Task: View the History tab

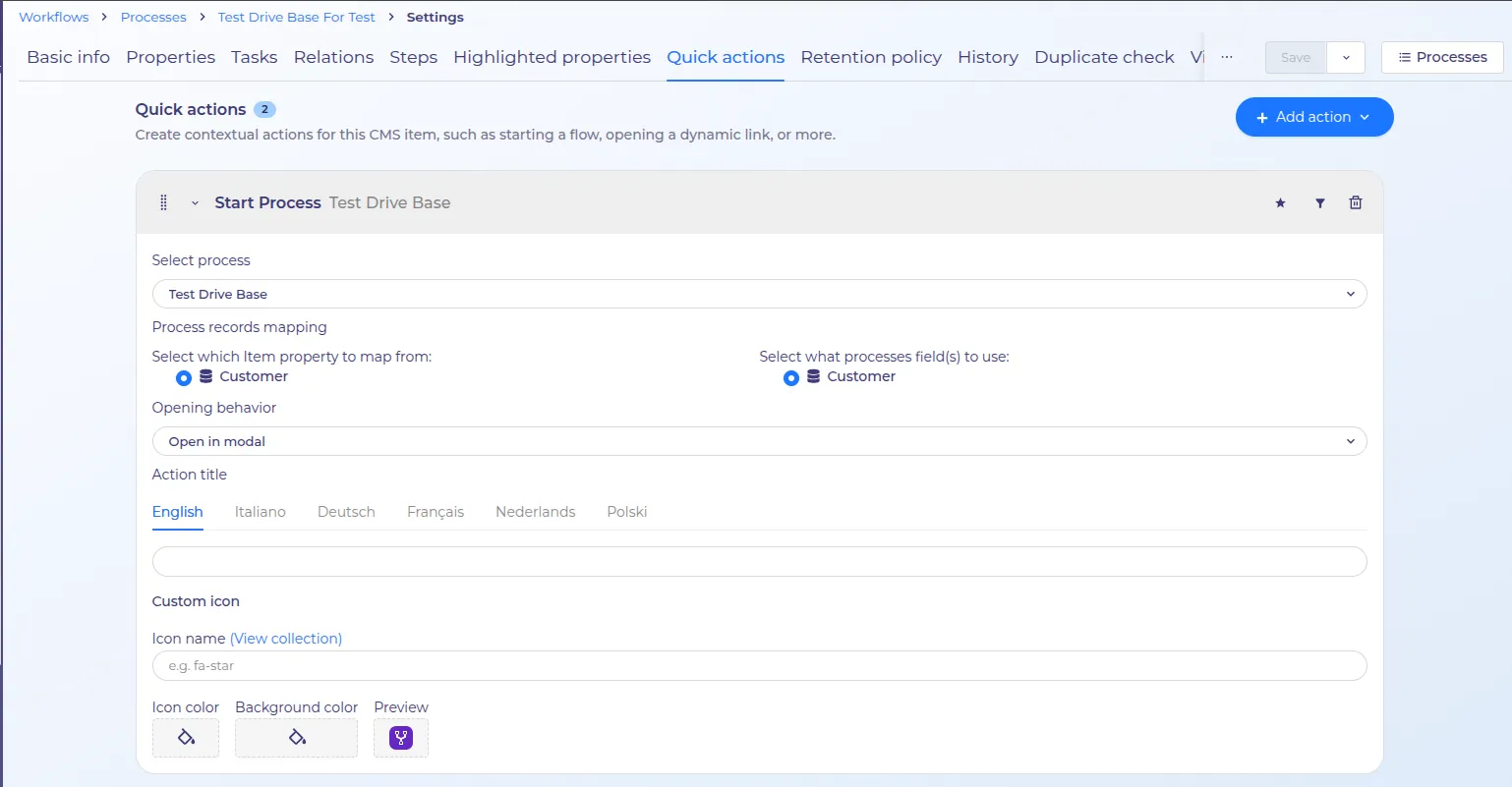Action: [x=988, y=57]
